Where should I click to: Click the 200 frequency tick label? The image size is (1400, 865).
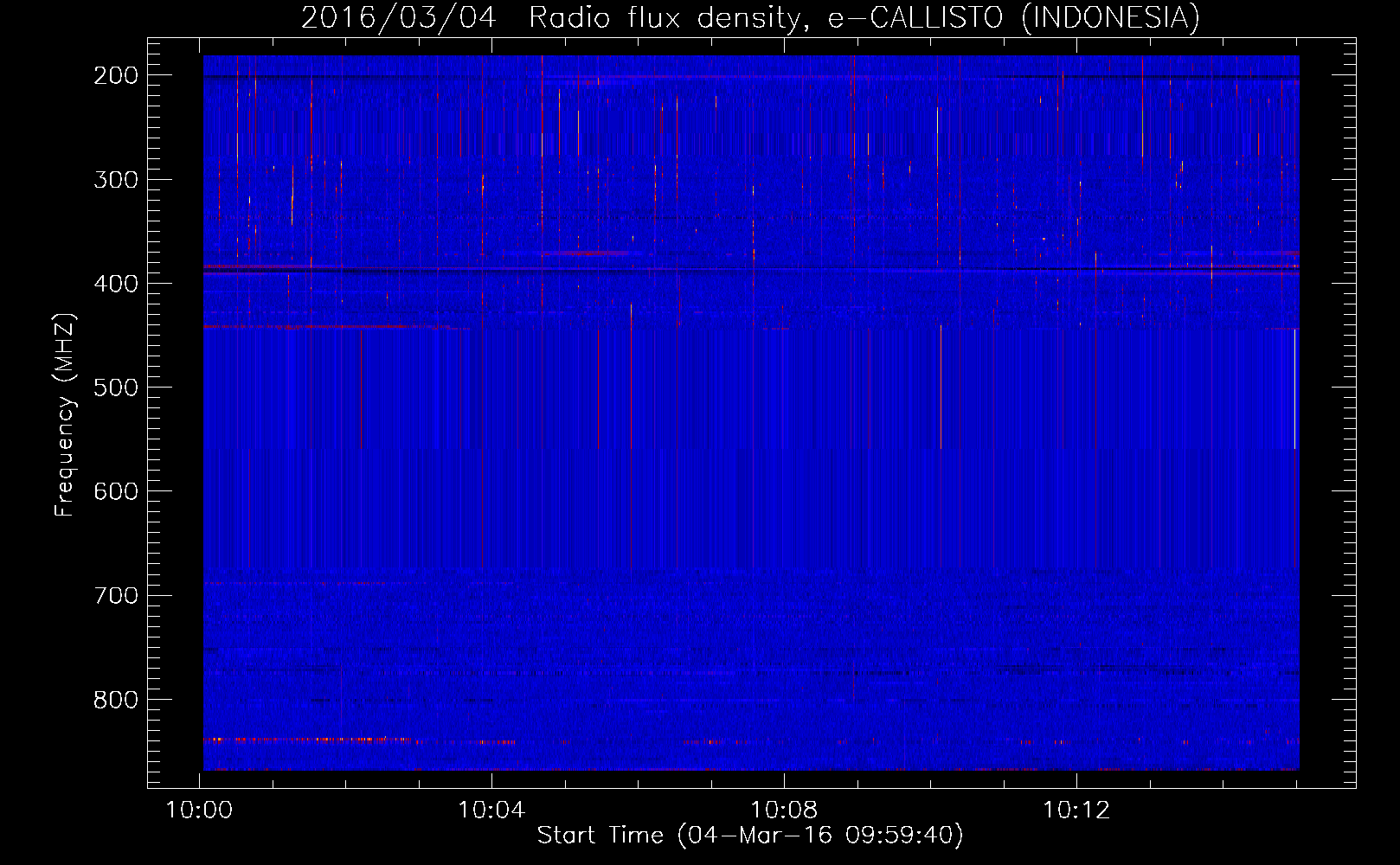[116, 75]
